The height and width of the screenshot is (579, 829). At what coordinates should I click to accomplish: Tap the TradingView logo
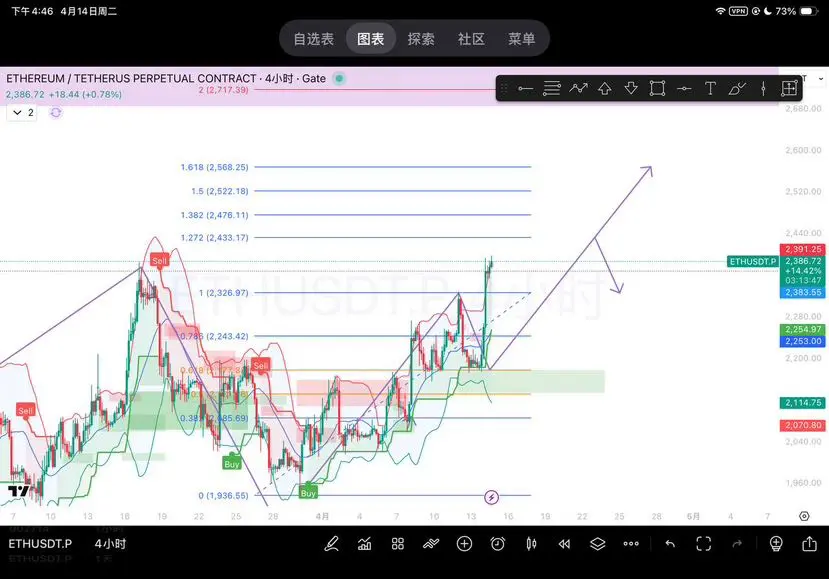(19, 491)
